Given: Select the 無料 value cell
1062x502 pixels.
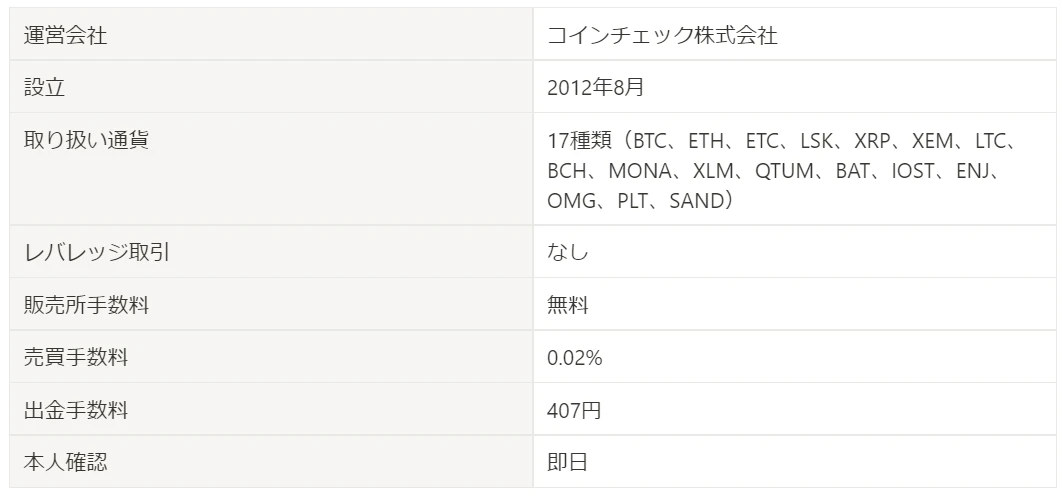Looking at the screenshot, I should (794, 304).
